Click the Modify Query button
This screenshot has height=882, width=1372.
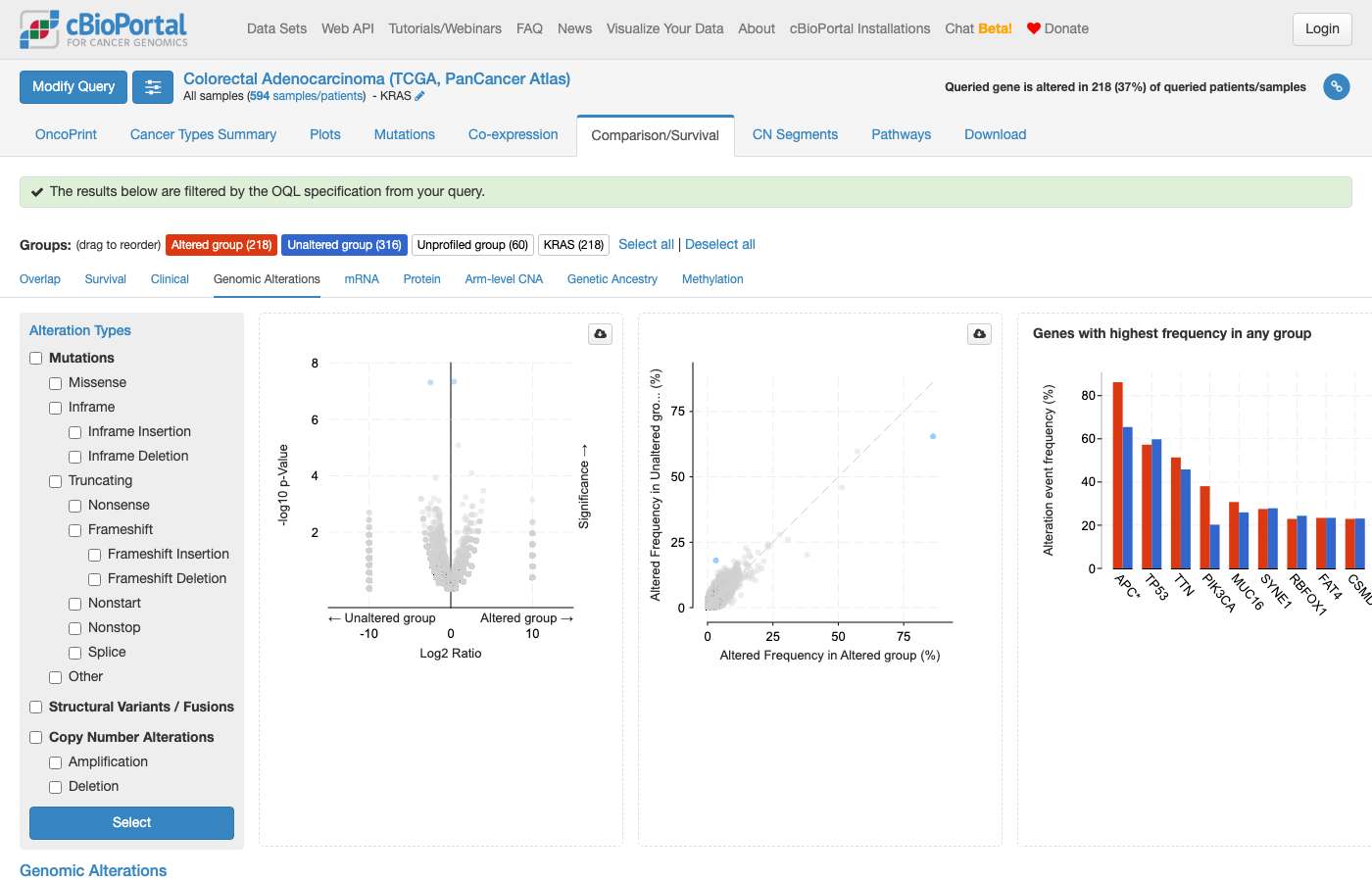coord(73,87)
